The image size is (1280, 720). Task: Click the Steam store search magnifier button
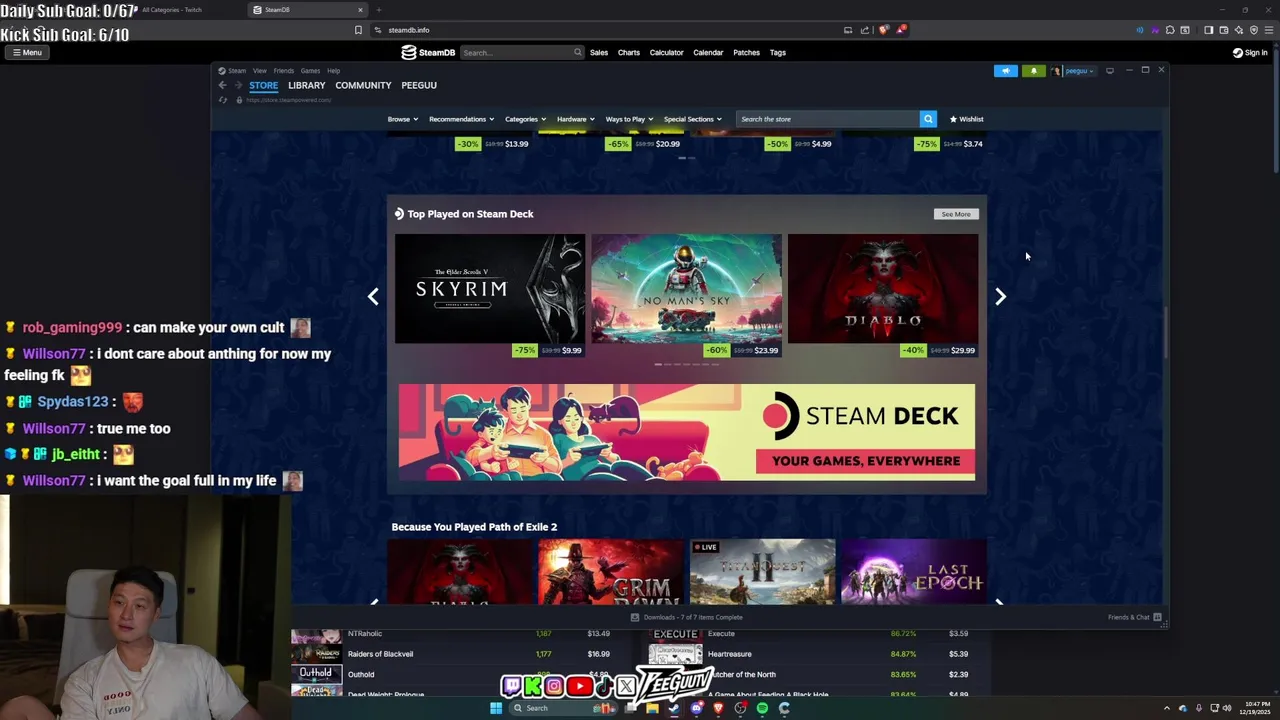[928, 119]
